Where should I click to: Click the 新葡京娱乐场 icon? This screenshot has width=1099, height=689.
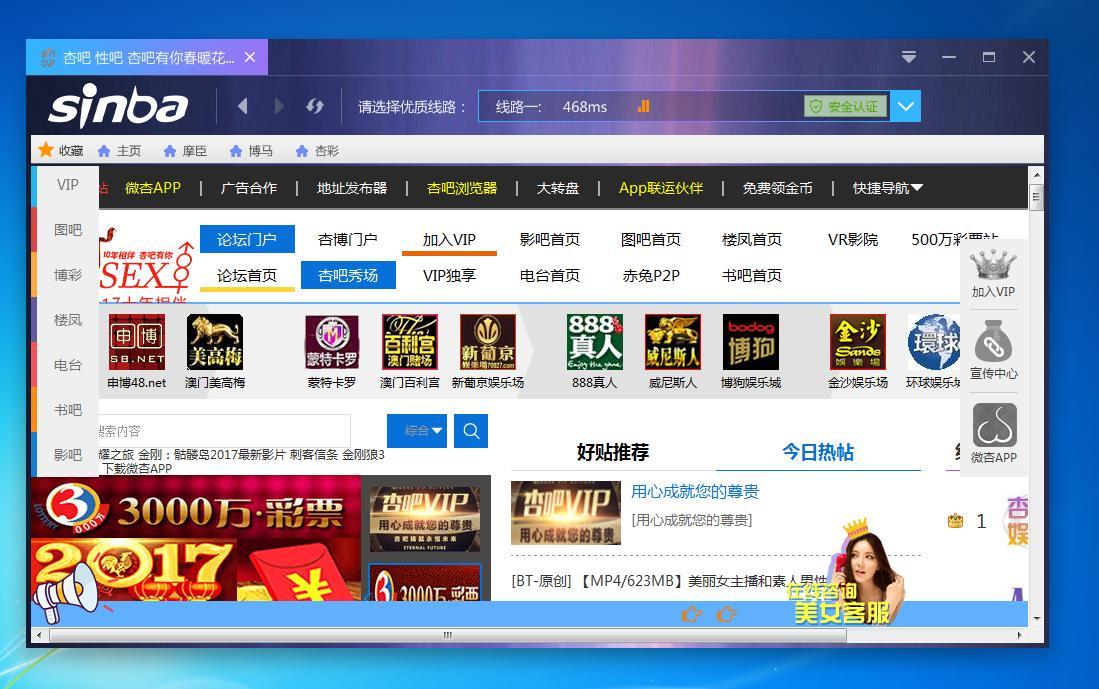[488, 342]
